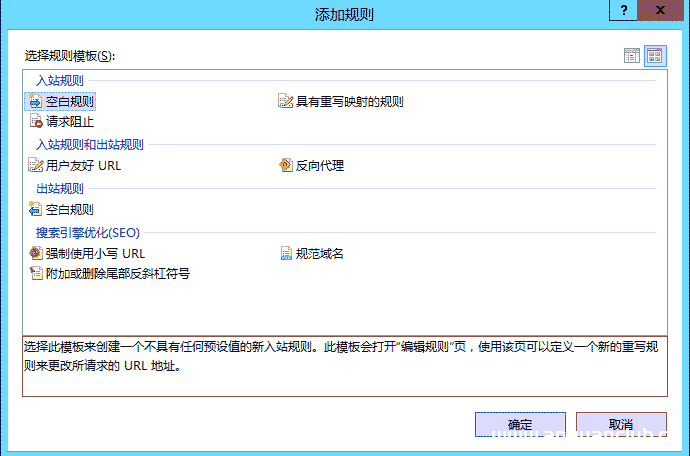Click the 入站规则 group header
The image size is (690, 456).
60,81
